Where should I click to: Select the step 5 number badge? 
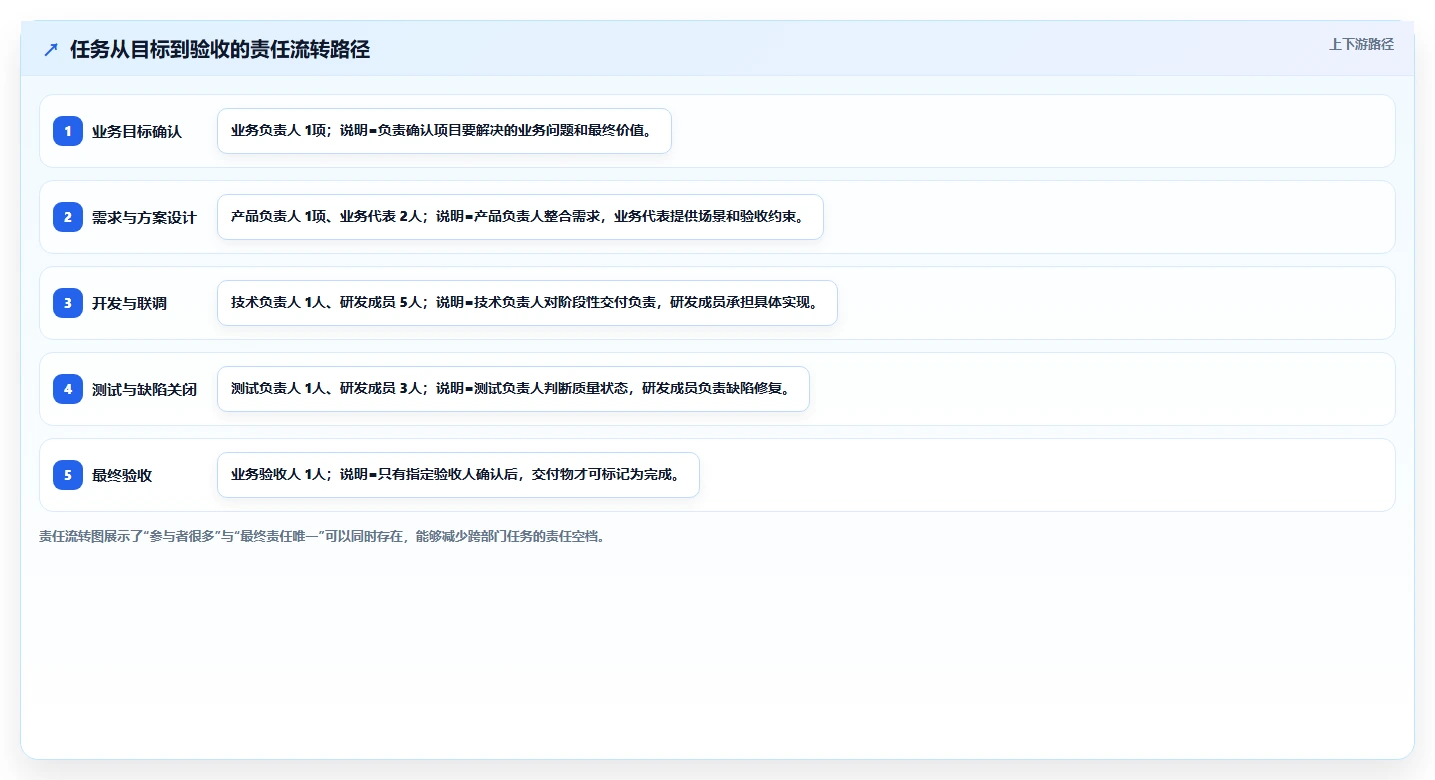point(68,475)
